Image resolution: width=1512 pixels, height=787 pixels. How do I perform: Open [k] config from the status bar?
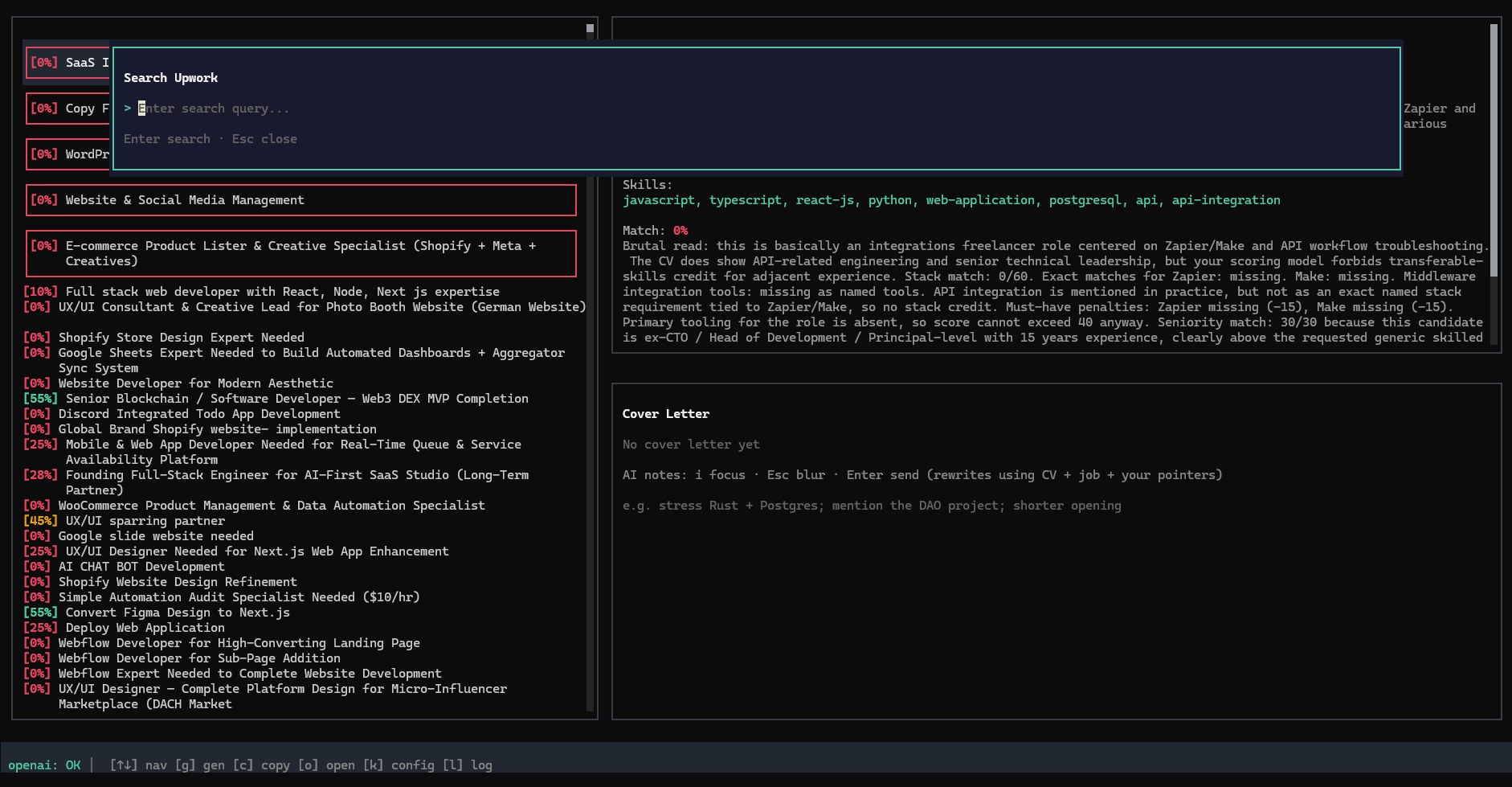(x=398, y=765)
